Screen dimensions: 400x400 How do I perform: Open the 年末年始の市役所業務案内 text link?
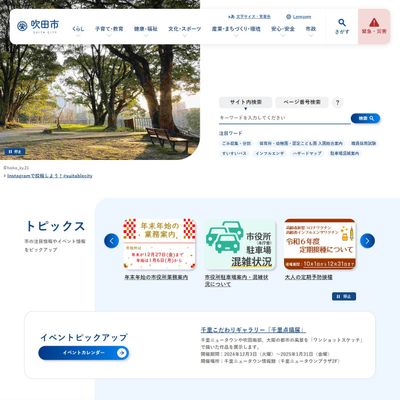(x=156, y=277)
